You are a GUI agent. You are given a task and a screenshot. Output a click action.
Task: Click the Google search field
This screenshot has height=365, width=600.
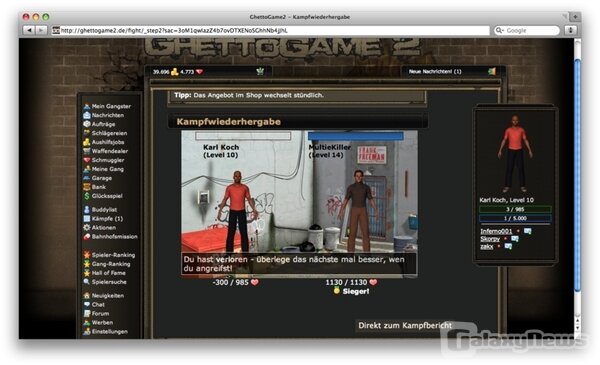(x=527, y=30)
